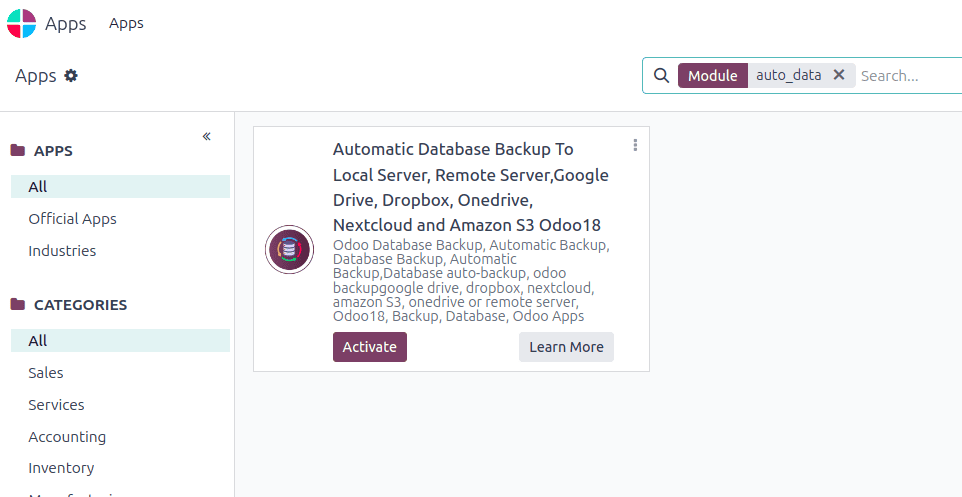Click the search magnifier icon
962x497 pixels.
[661, 76]
